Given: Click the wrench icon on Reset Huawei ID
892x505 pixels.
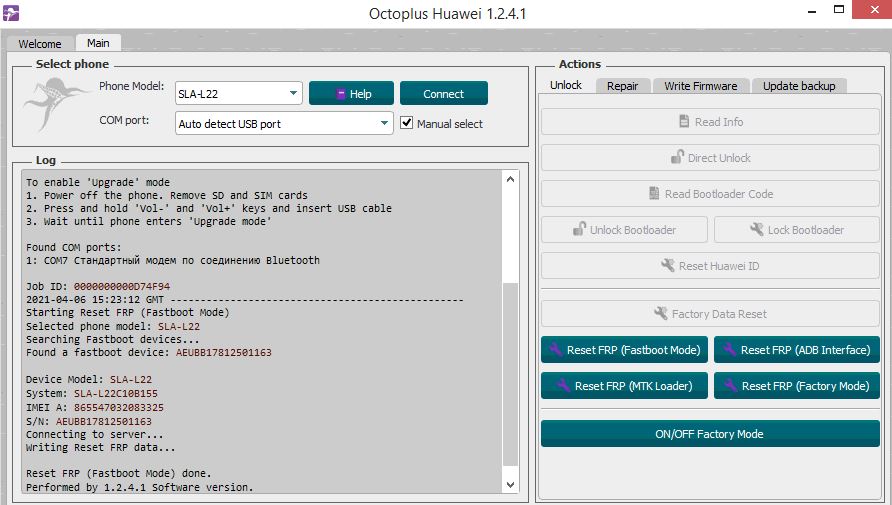Looking at the screenshot, I should click(x=667, y=265).
